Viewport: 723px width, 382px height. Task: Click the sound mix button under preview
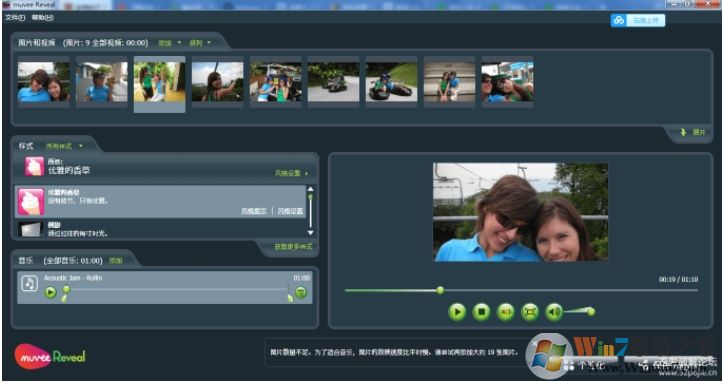(506, 312)
